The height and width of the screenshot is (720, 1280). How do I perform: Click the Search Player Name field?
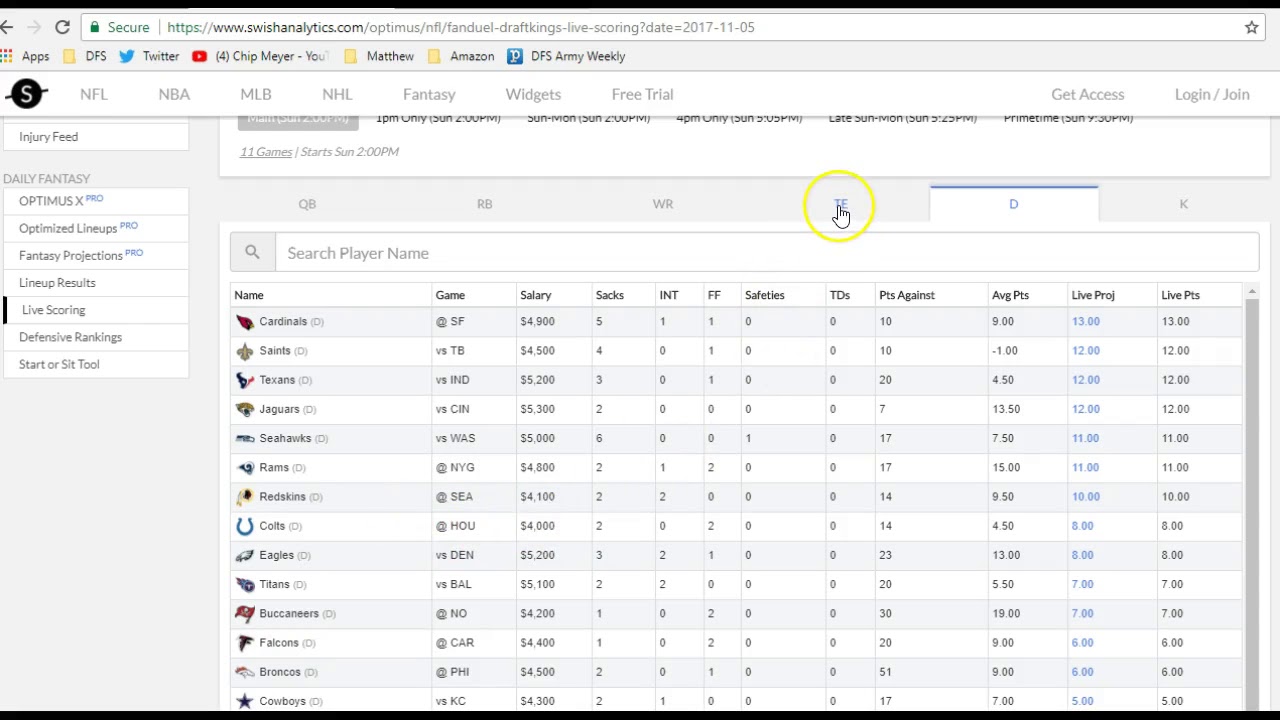767,253
